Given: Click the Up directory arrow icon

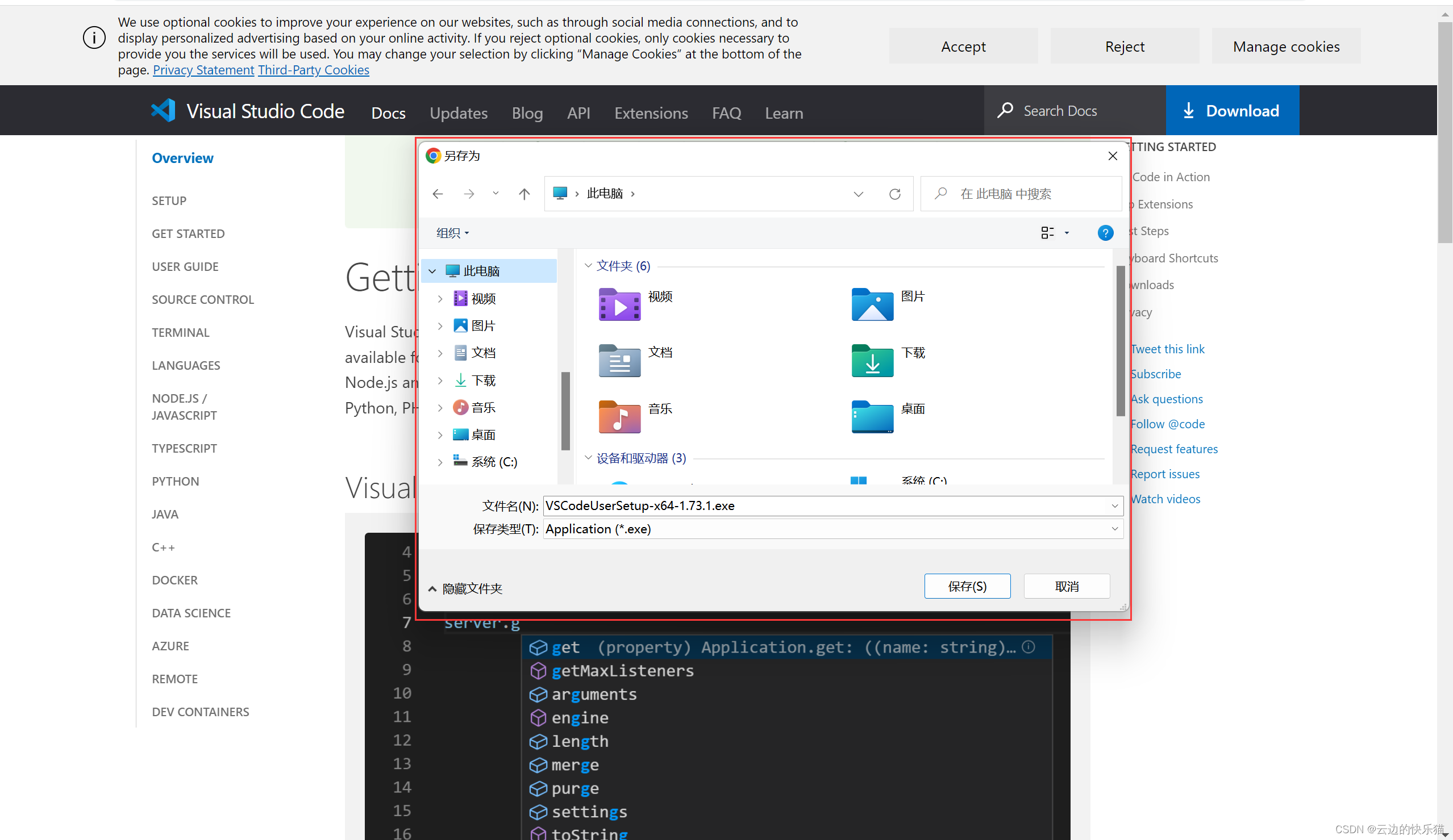Looking at the screenshot, I should tap(523, 194).
